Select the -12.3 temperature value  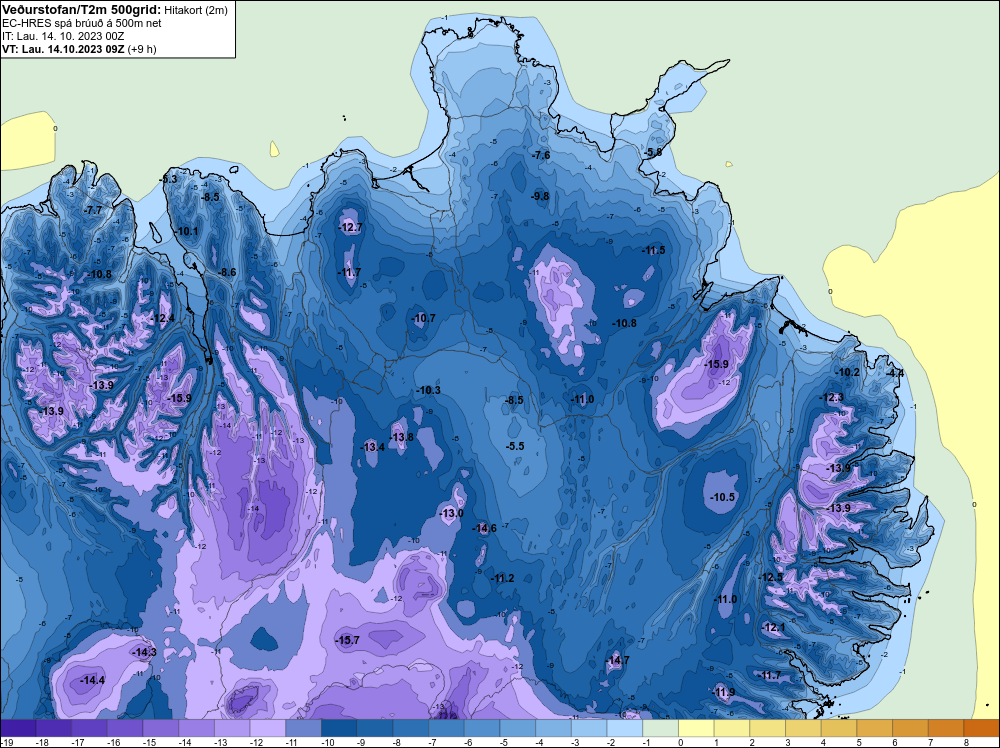(832, 397)
